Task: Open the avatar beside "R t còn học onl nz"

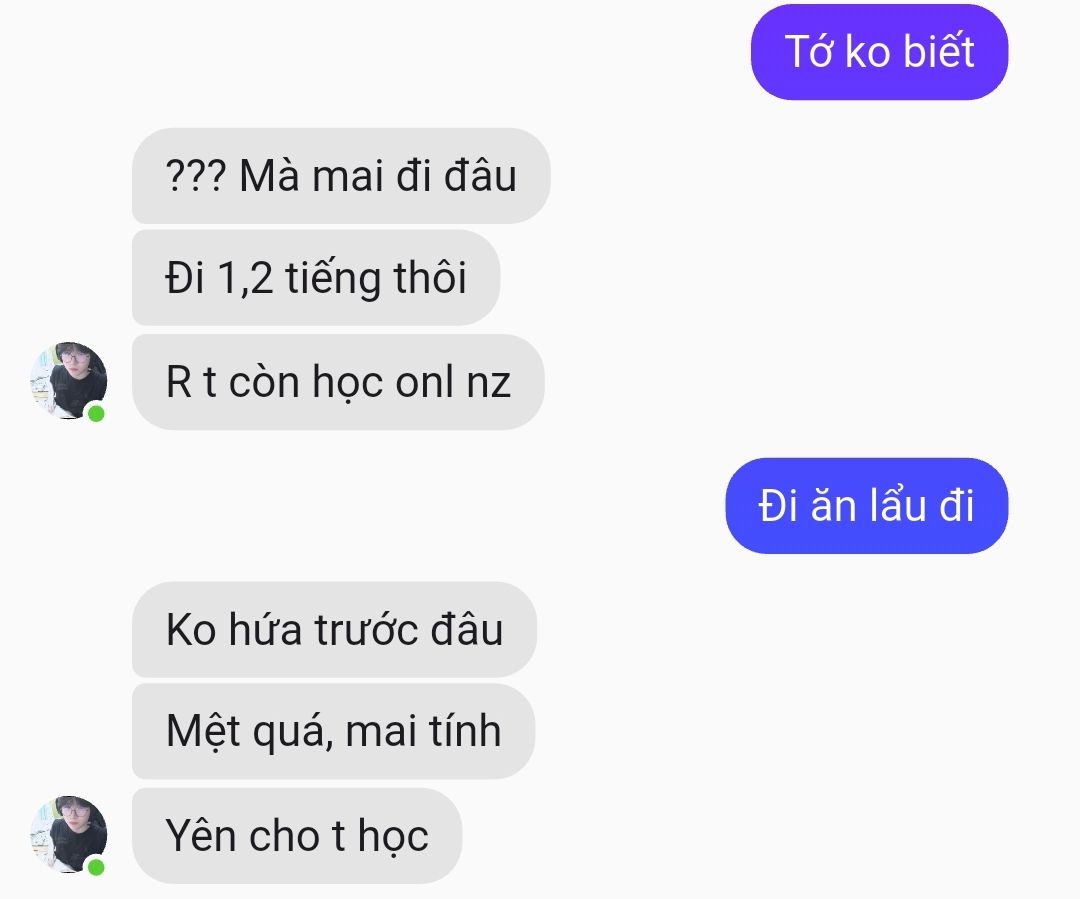Action: tap(69, 381)
